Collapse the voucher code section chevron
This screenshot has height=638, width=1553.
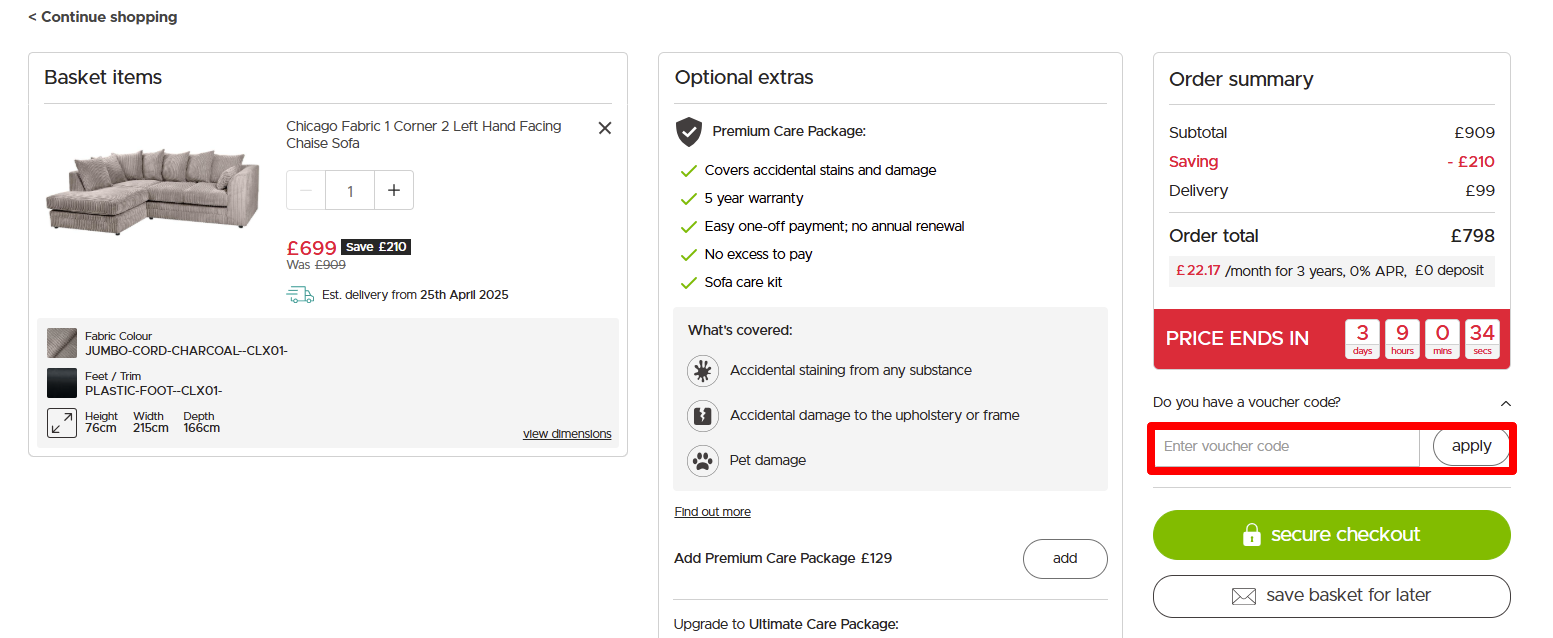(1506, 403)
